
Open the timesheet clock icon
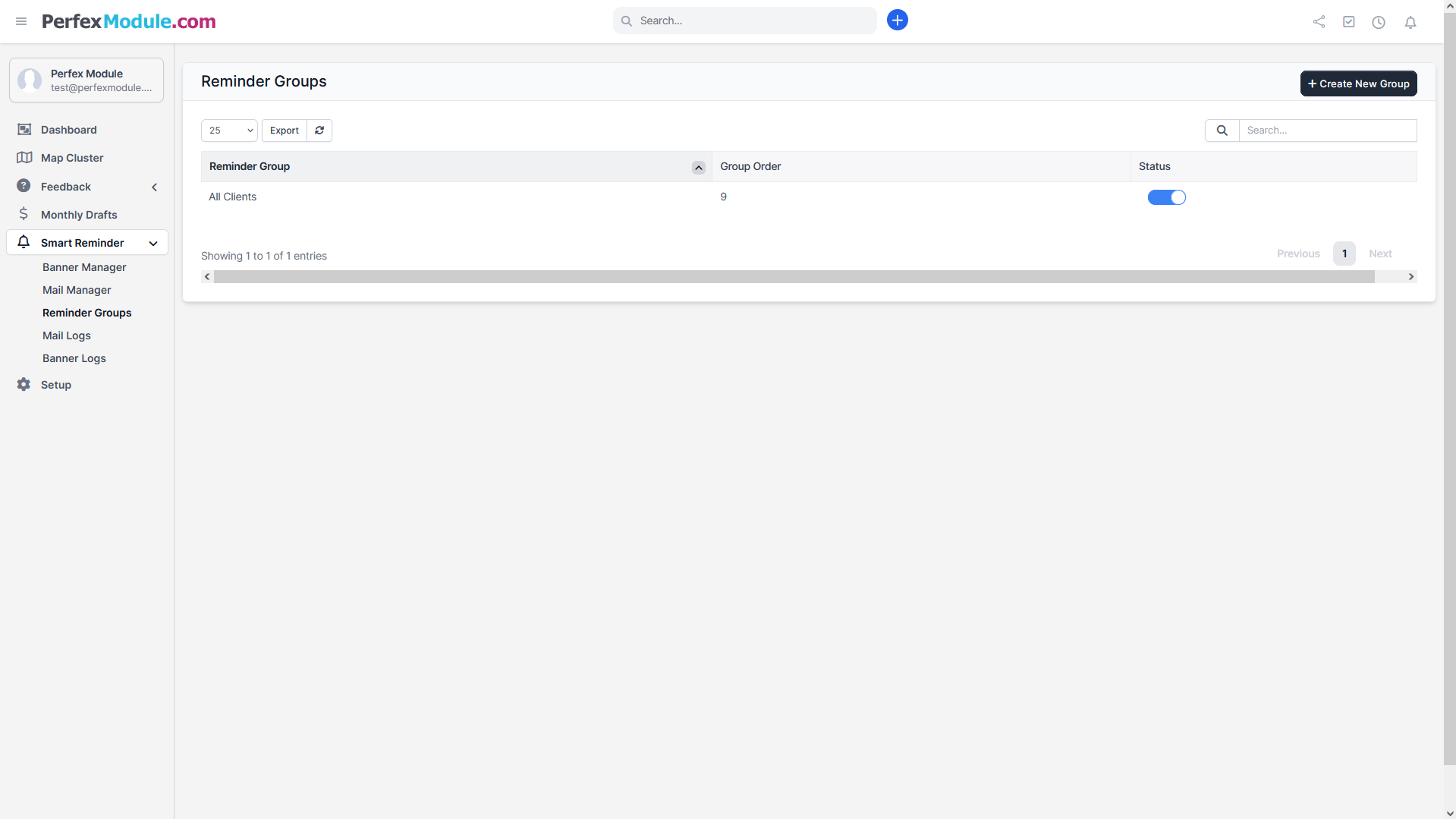coord(1379,22)
